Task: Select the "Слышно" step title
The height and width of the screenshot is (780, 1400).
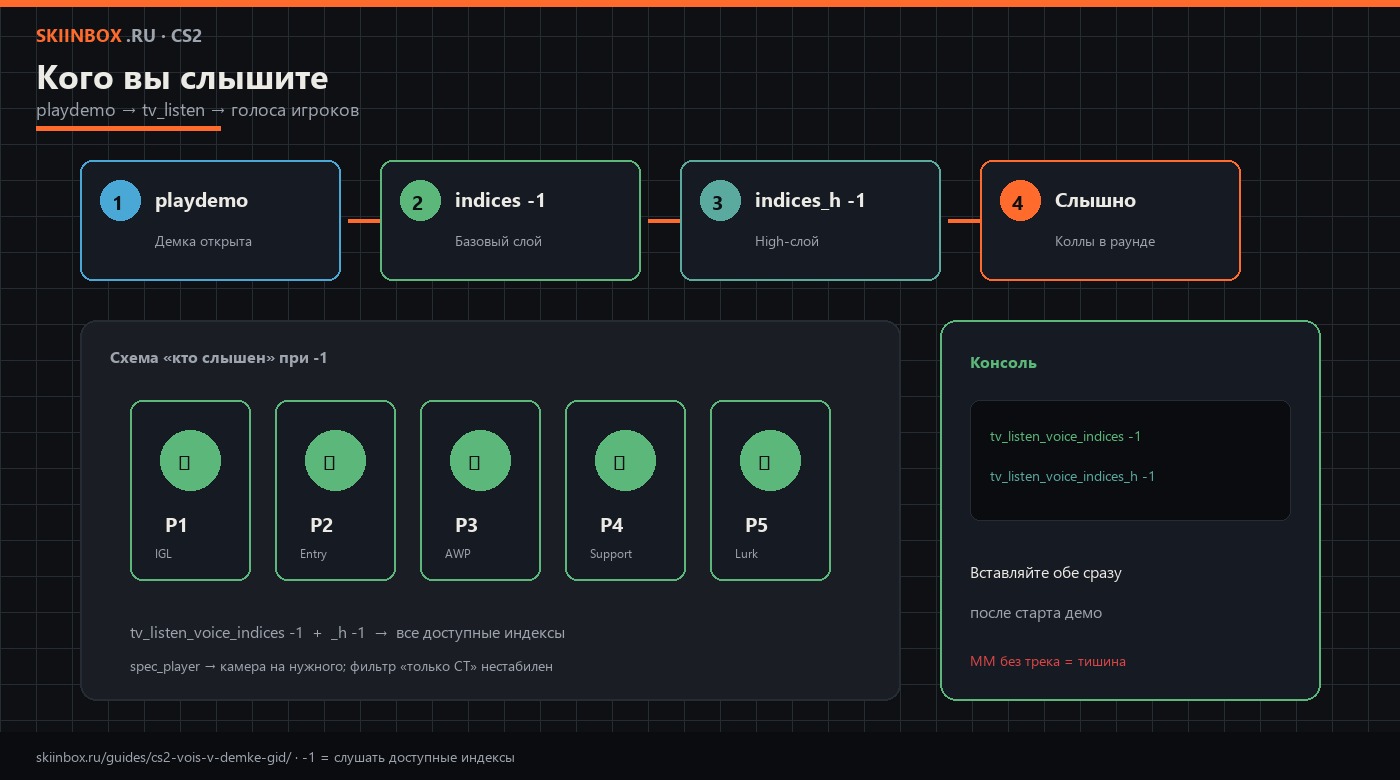Action: click(x=1095, y=200)
